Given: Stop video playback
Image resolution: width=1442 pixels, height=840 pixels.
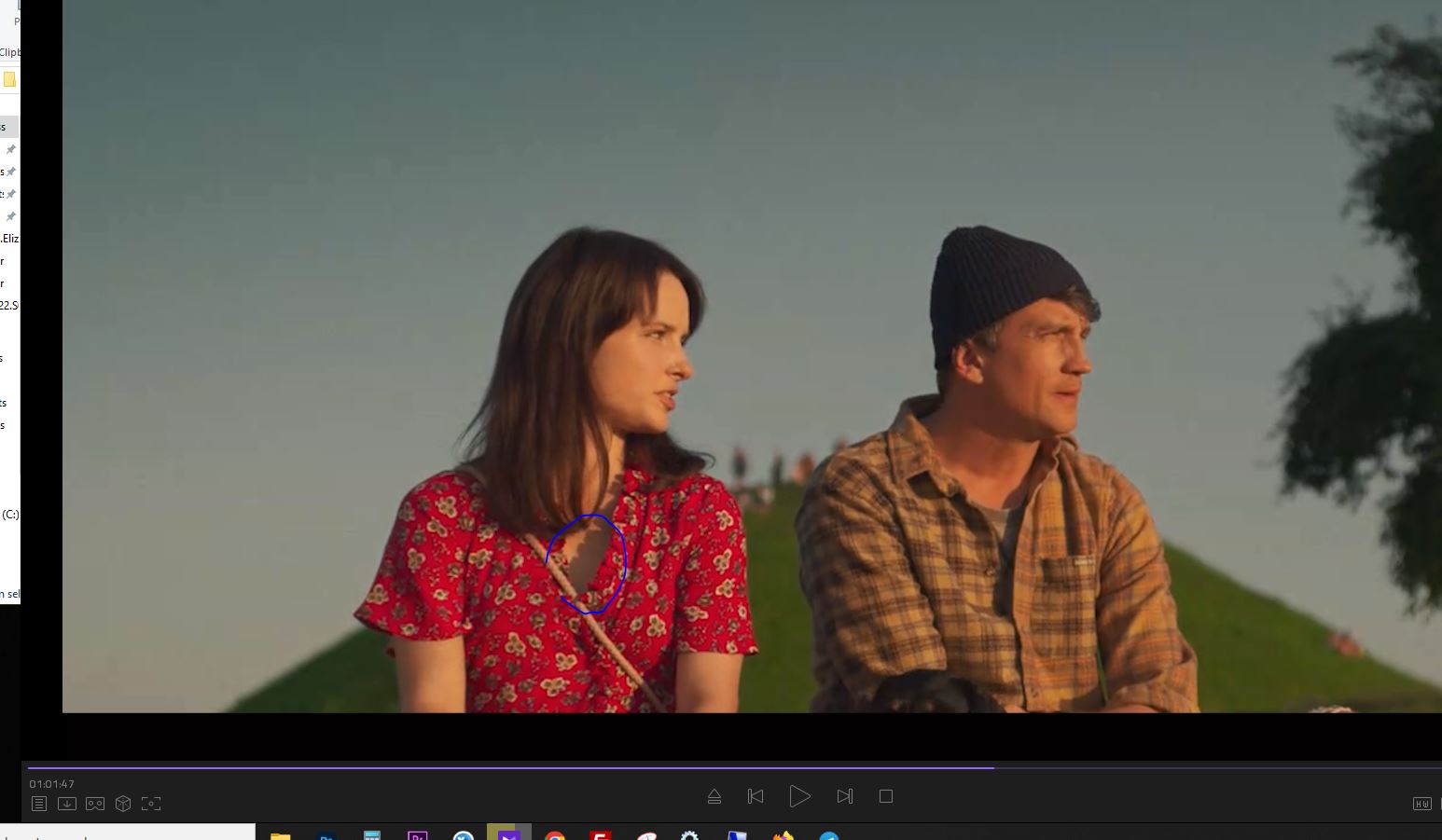Looking at the screenshot, I should pos(886,796).
